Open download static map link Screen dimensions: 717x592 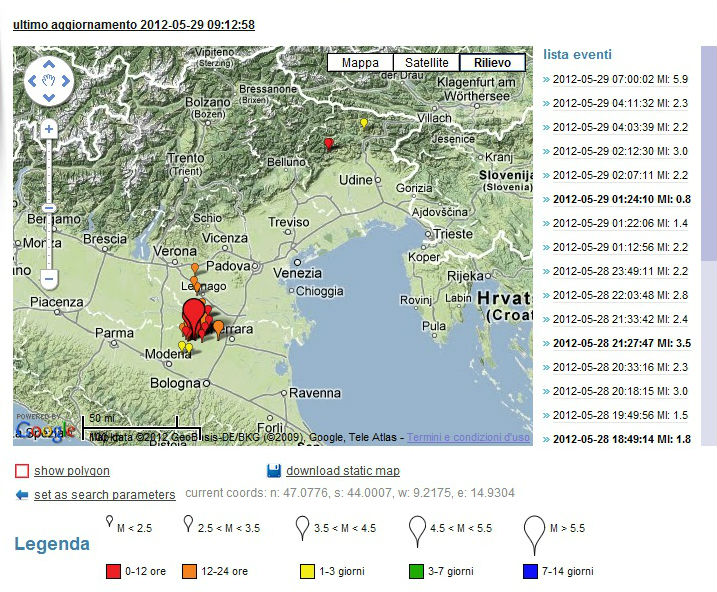coord(343,471)
